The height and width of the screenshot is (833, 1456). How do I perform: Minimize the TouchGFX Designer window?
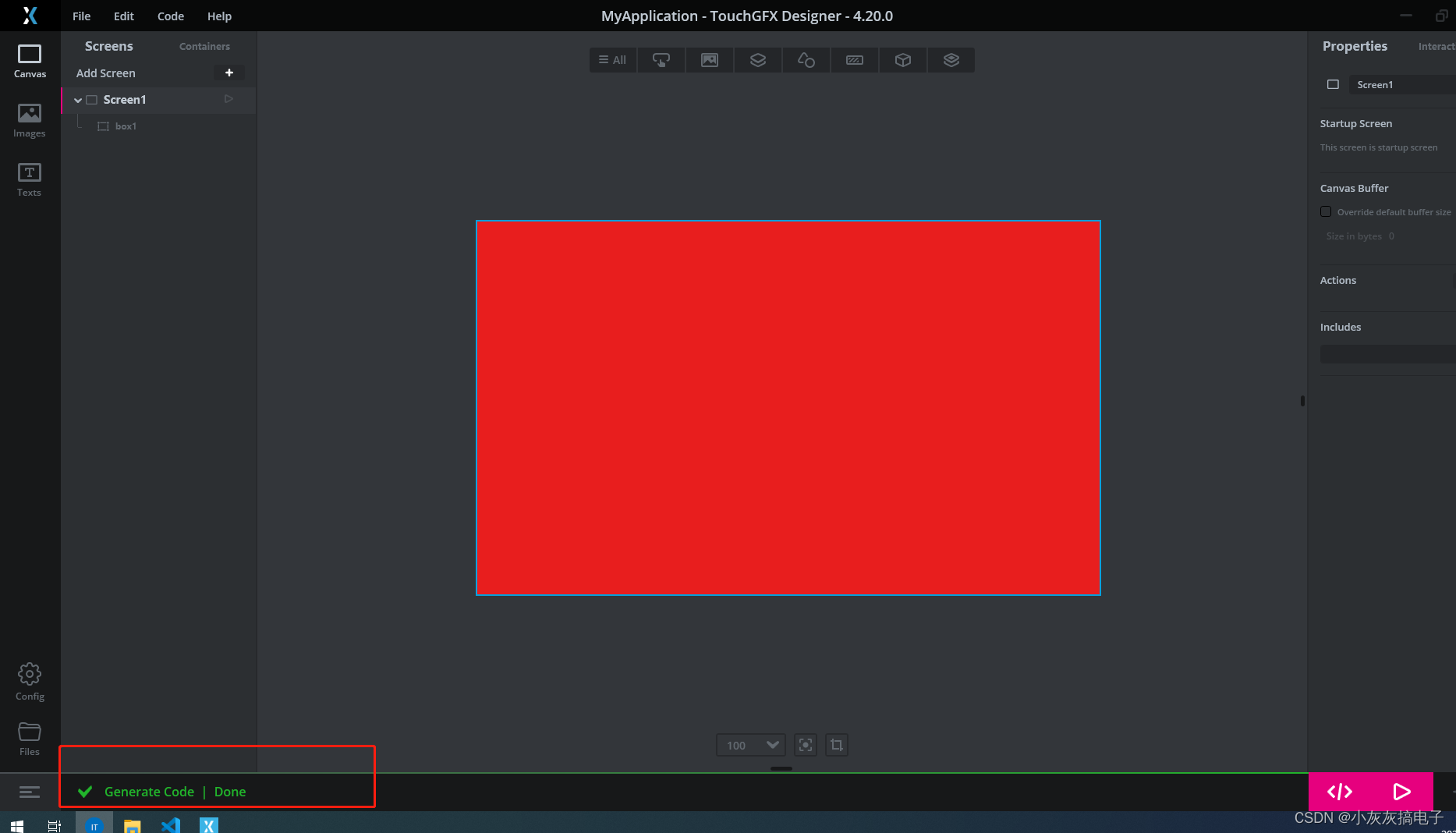tap(1406, 16)
